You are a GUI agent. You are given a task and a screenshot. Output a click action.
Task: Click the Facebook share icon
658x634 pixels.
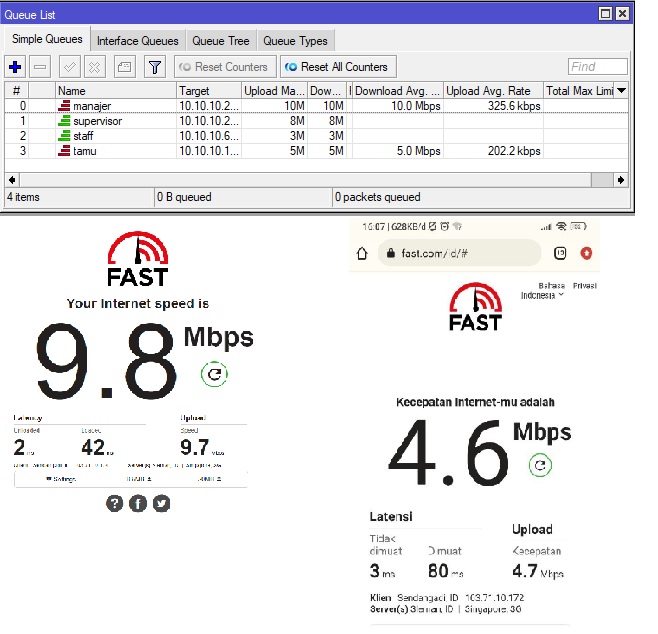pos(138,503)
